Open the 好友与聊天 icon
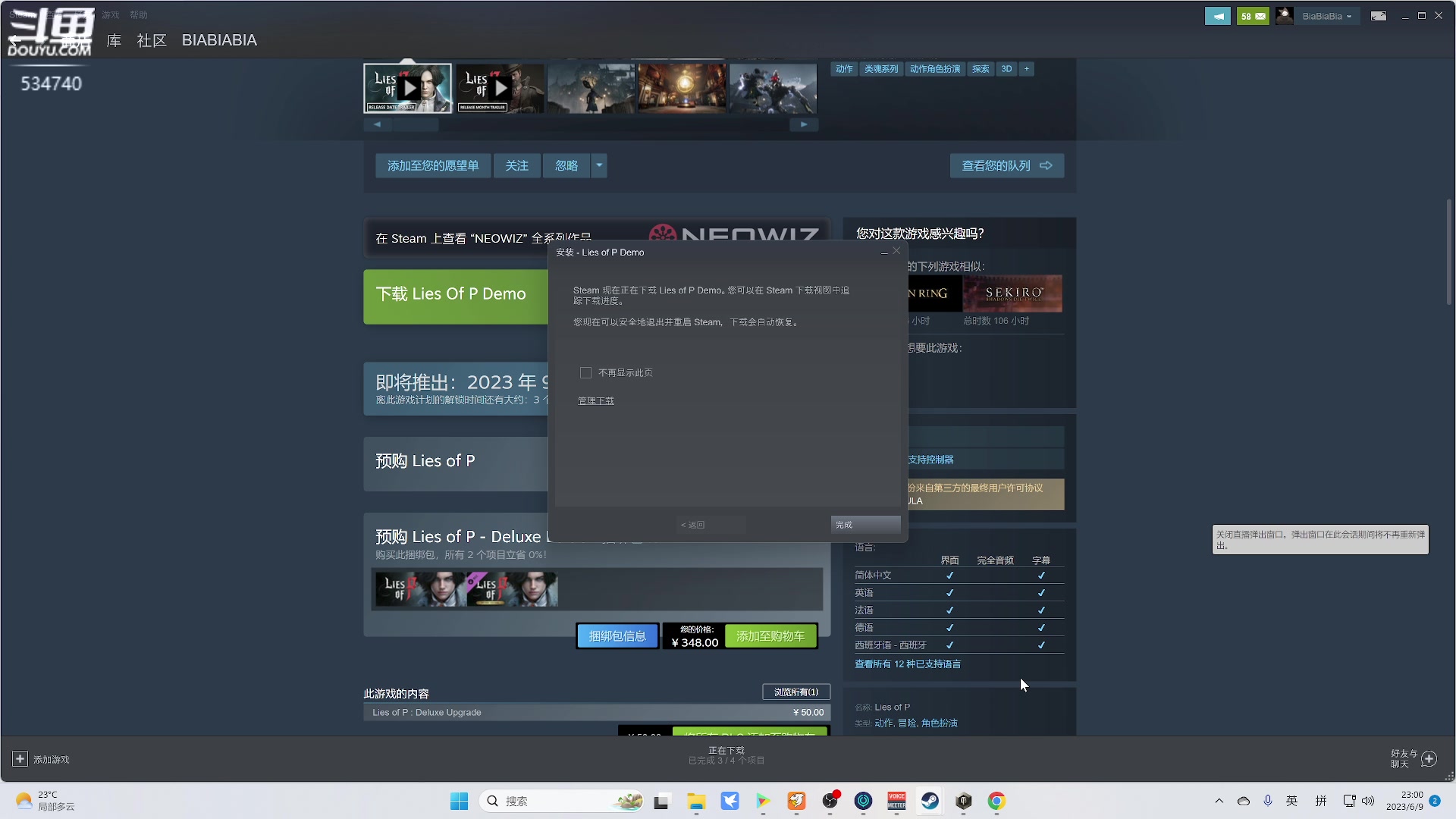 (1429, 759)
